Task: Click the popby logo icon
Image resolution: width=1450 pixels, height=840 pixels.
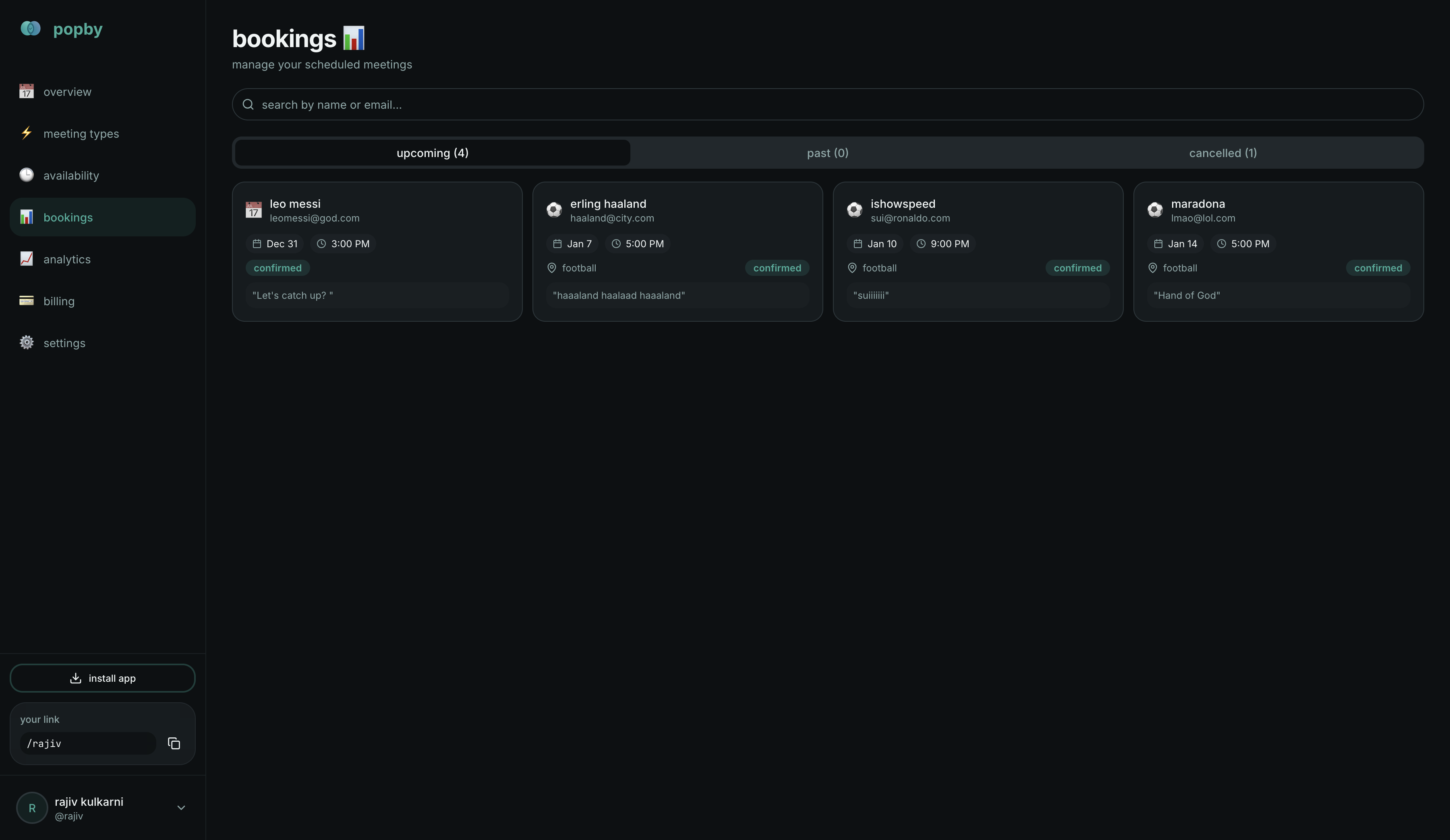Action: pos(31,28)
